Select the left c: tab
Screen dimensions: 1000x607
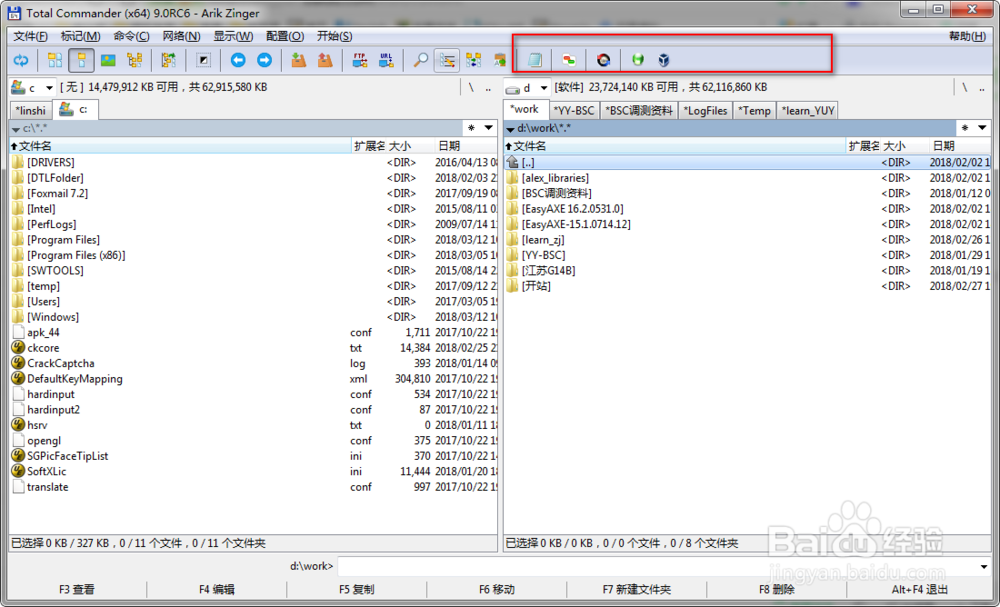tap(75, 110)
